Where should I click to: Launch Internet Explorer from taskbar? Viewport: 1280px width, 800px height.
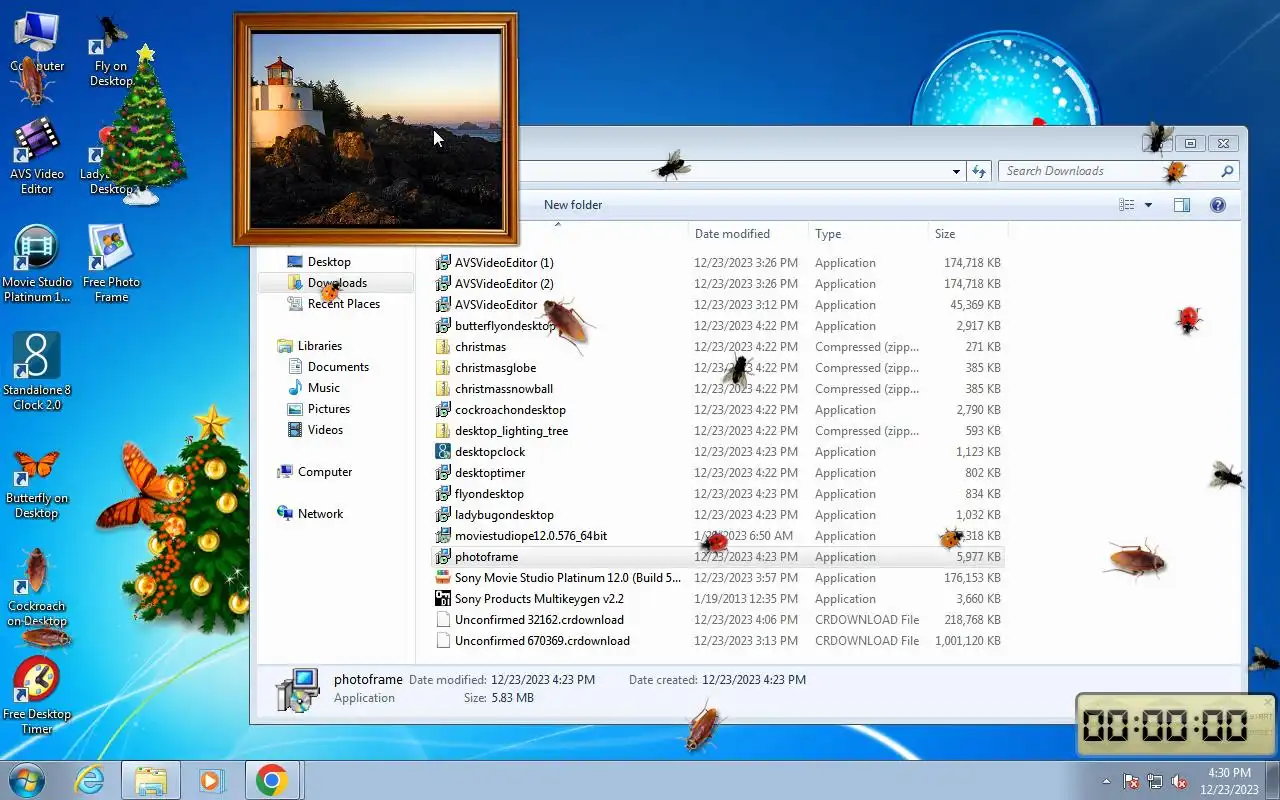[90, 780]
